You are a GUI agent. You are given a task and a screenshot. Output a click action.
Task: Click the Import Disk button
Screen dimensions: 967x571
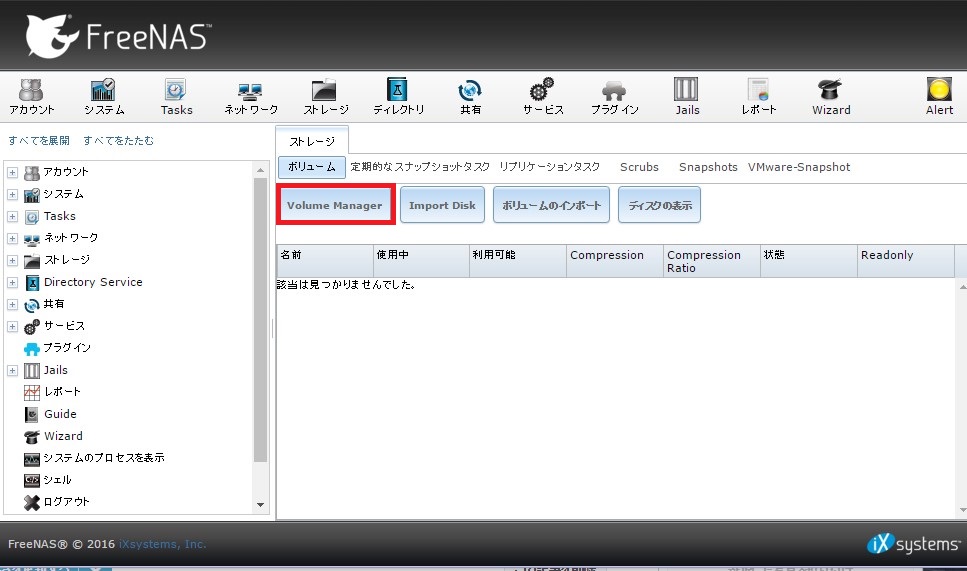pyautogui.click(x=442, y=205)
